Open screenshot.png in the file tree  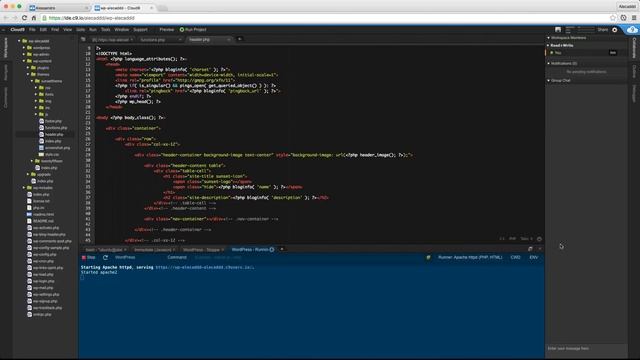[57, 148]
